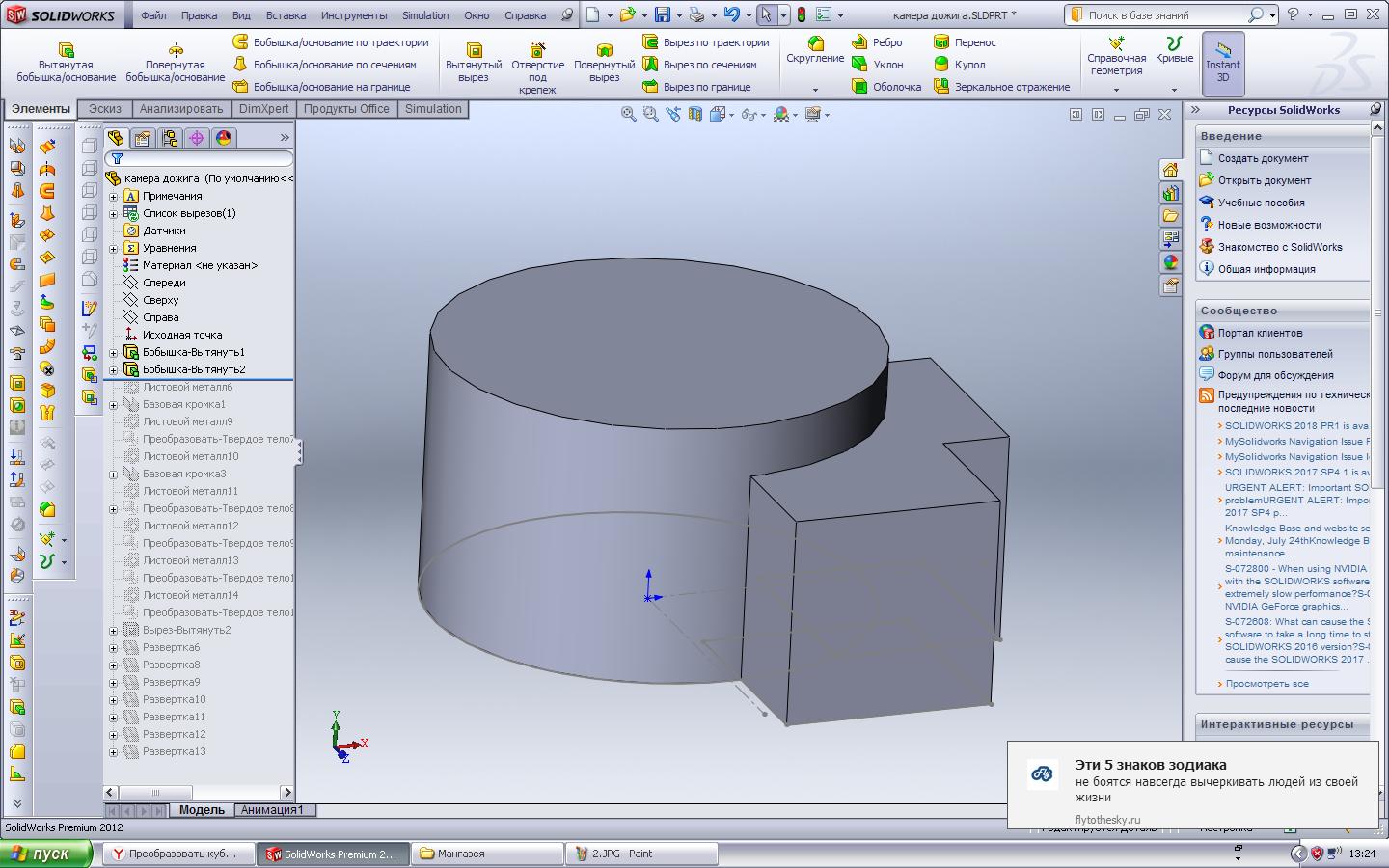Open the Справочная геометрия dropdown arrow

tap(1116, 90)
